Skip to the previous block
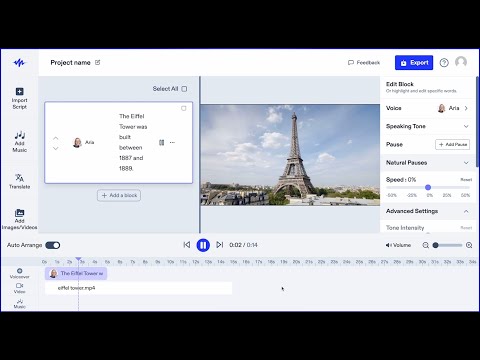480x360 pixels. tap(187, 245)
